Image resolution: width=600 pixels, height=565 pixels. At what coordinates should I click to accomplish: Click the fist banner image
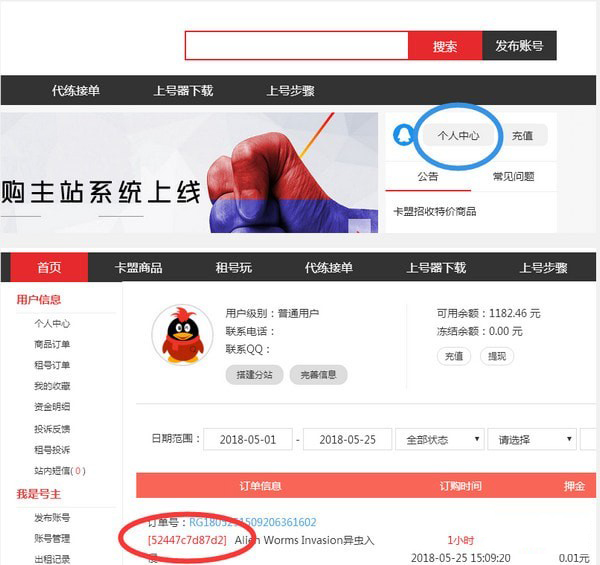189,173
